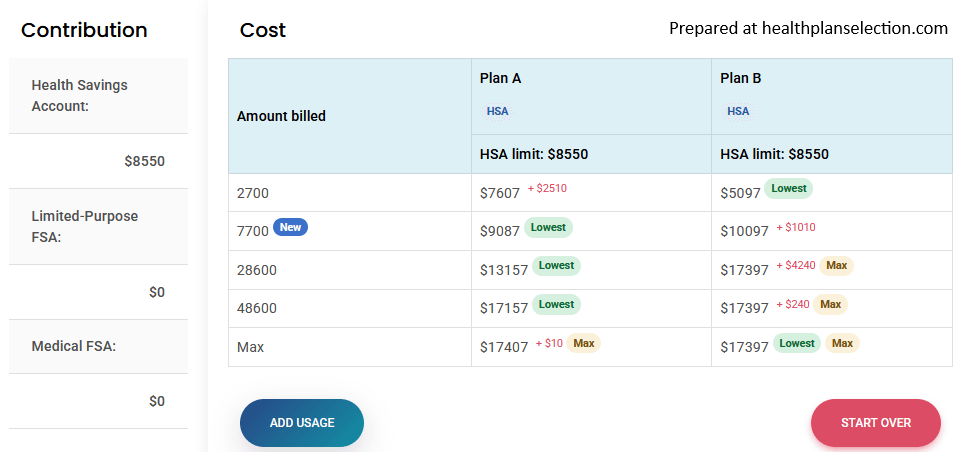Screen dimensions: 960x452
Task: Click the Plan B column header
Action: click(x=741, y=78)
